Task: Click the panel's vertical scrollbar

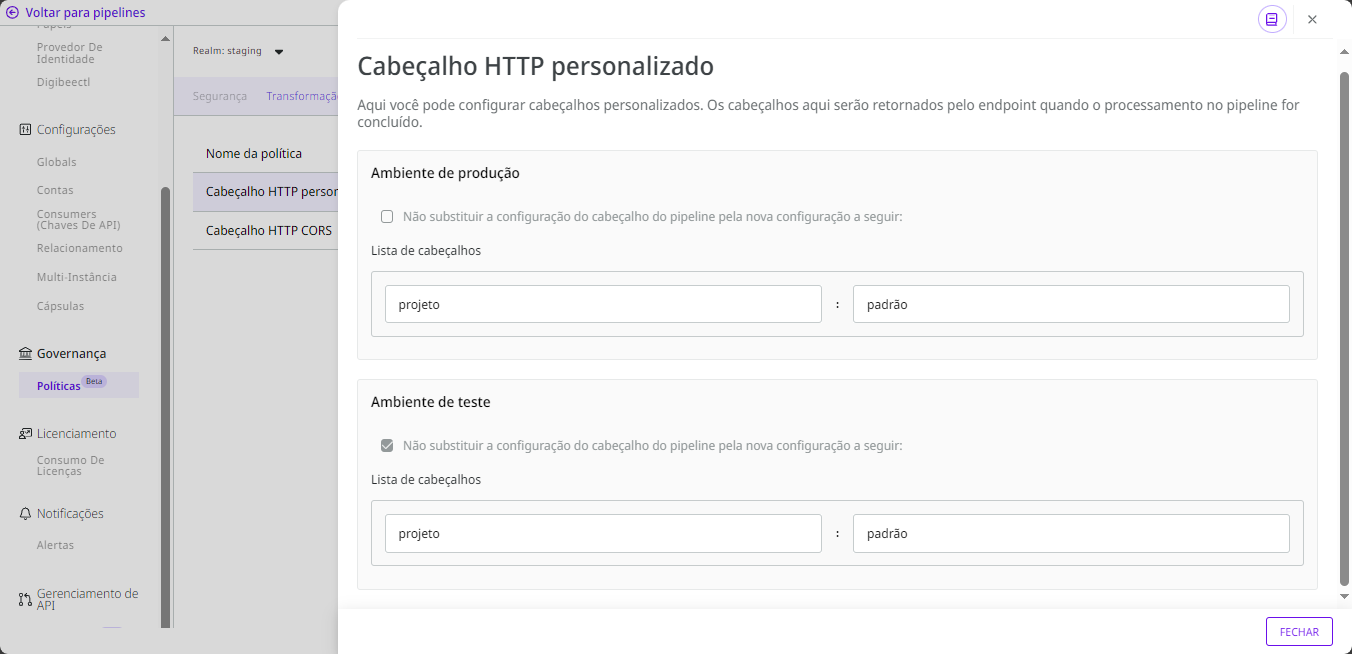Action: pyautogui.click(x=1344, y=320)
